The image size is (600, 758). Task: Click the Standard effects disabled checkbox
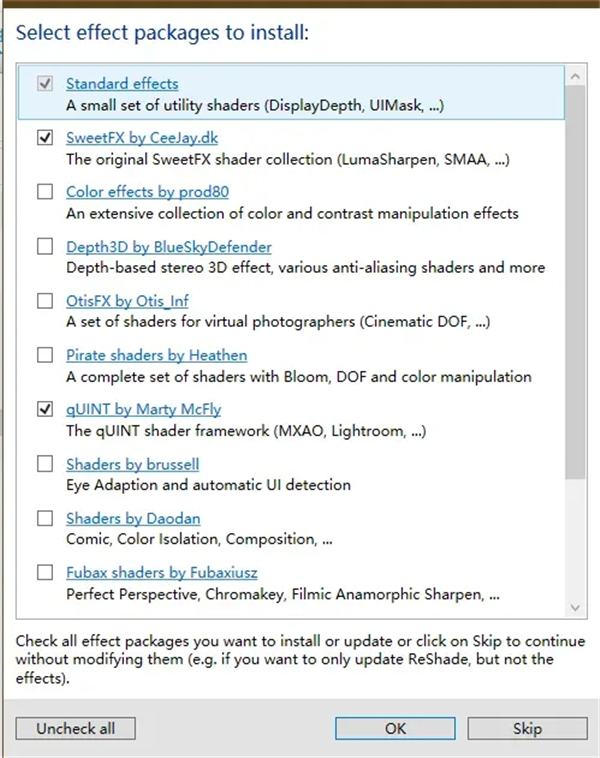tap(45, 83)
